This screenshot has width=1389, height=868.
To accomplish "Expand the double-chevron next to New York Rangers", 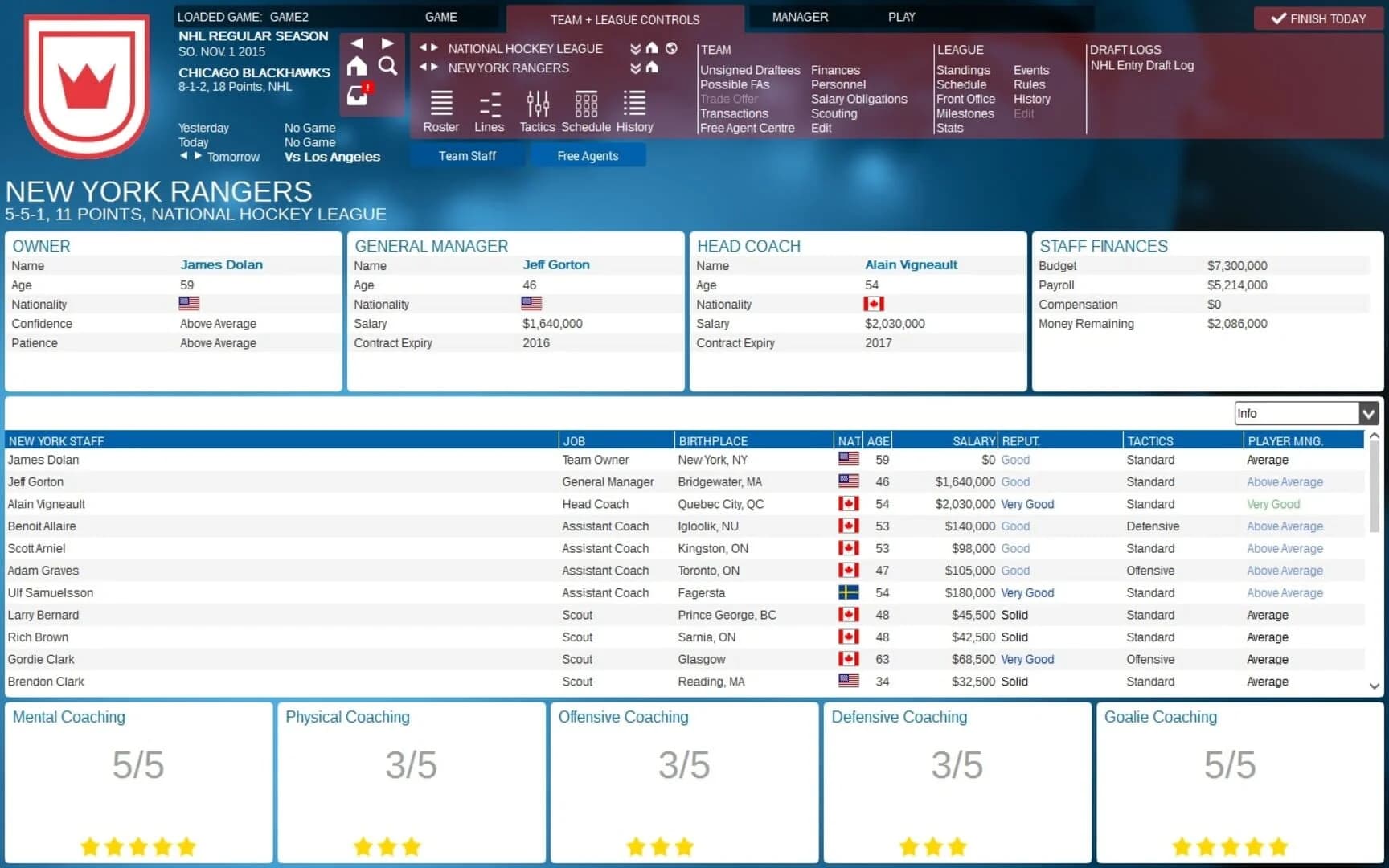I will (634, 68).
